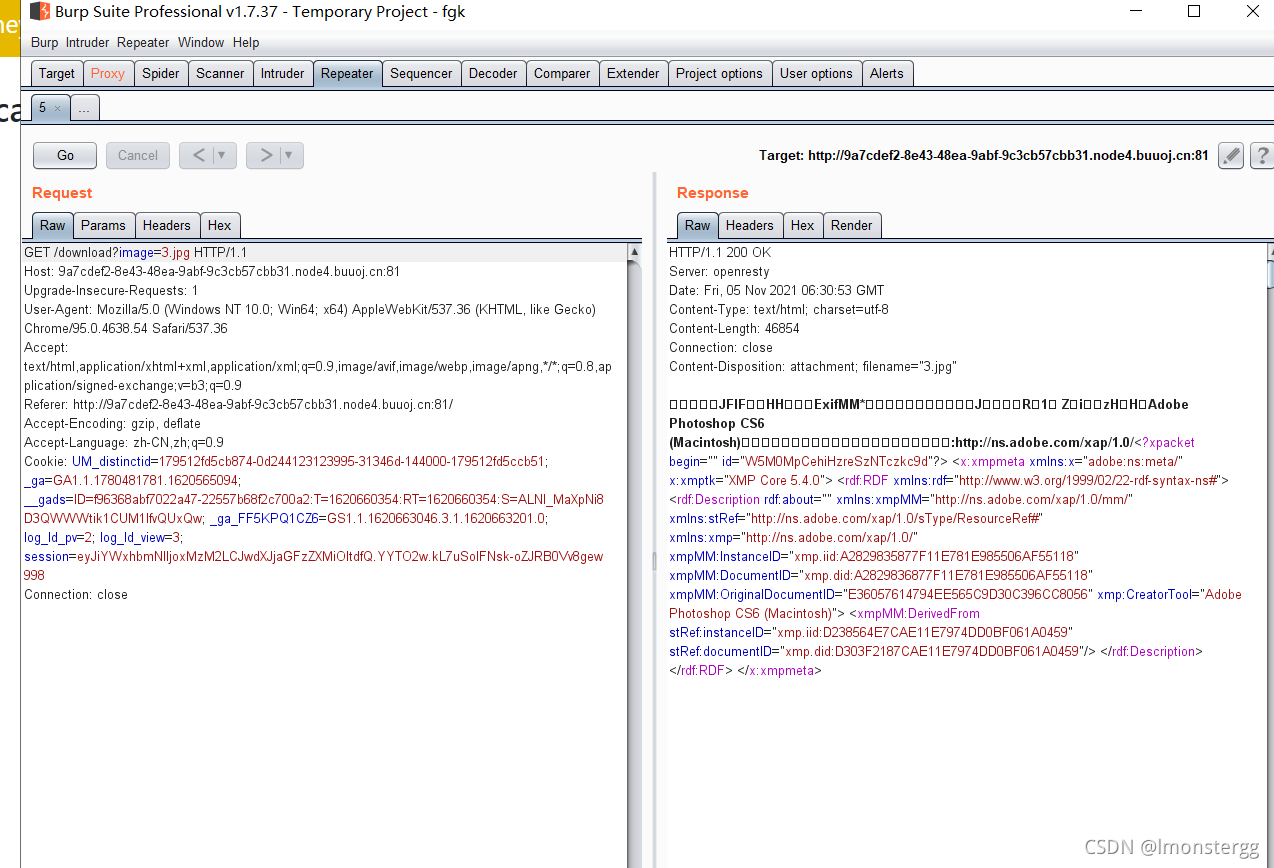This screenshot has width=1274, height=868.
Task: Switch to the Scanner tab
Action: coord(220,73)
